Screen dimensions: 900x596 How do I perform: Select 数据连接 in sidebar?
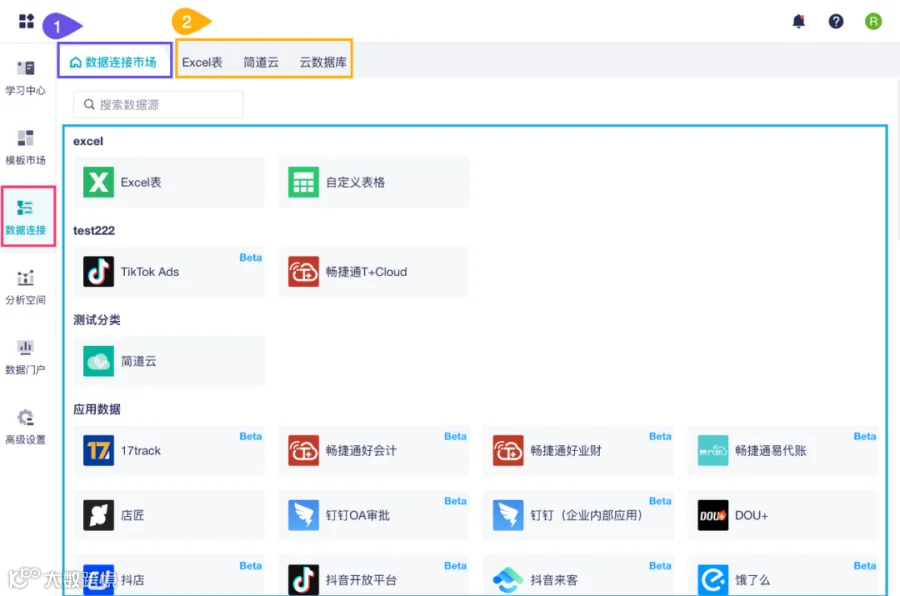tap(25, 217)
